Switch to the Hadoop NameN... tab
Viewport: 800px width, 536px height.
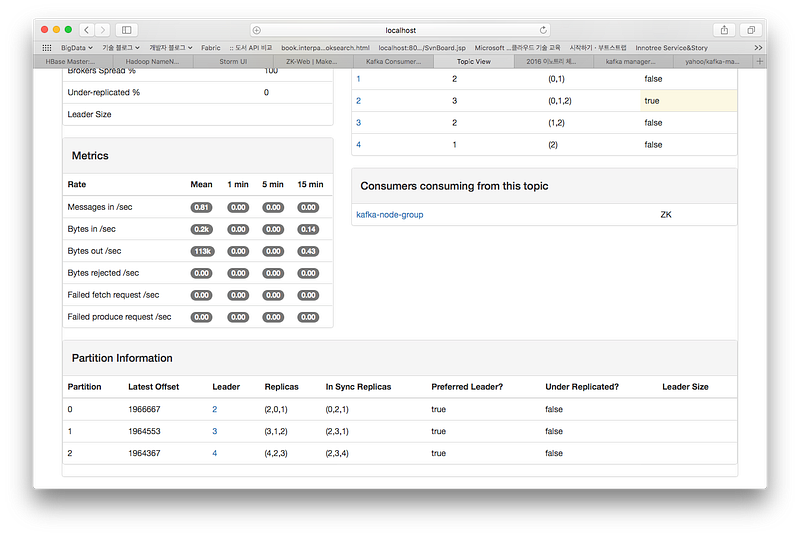click(x=153, y=62)
